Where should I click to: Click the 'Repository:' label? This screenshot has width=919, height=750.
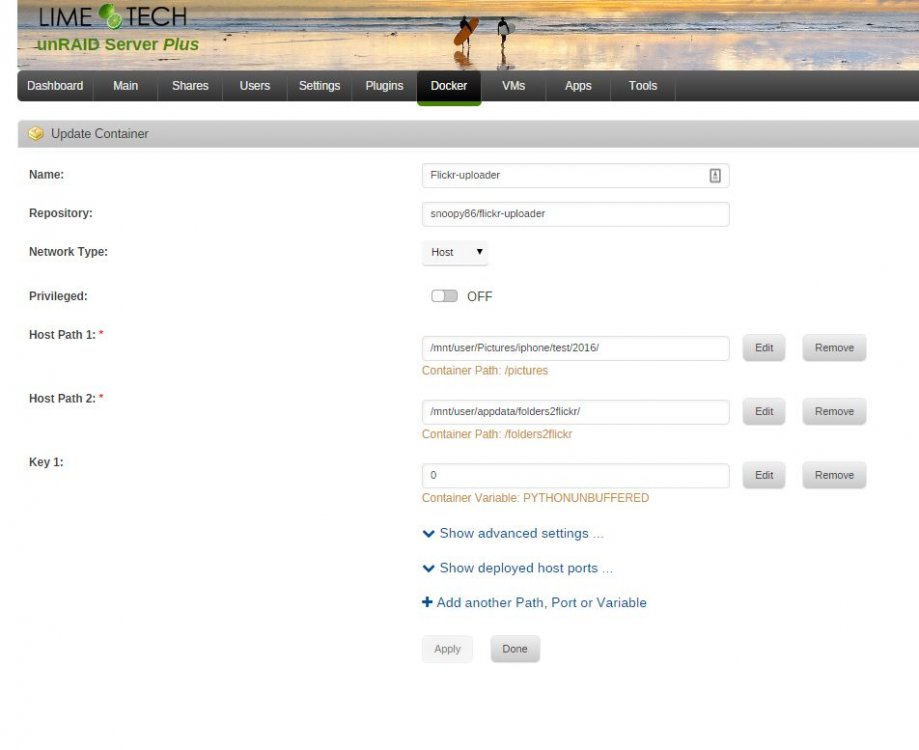point(60,213)
